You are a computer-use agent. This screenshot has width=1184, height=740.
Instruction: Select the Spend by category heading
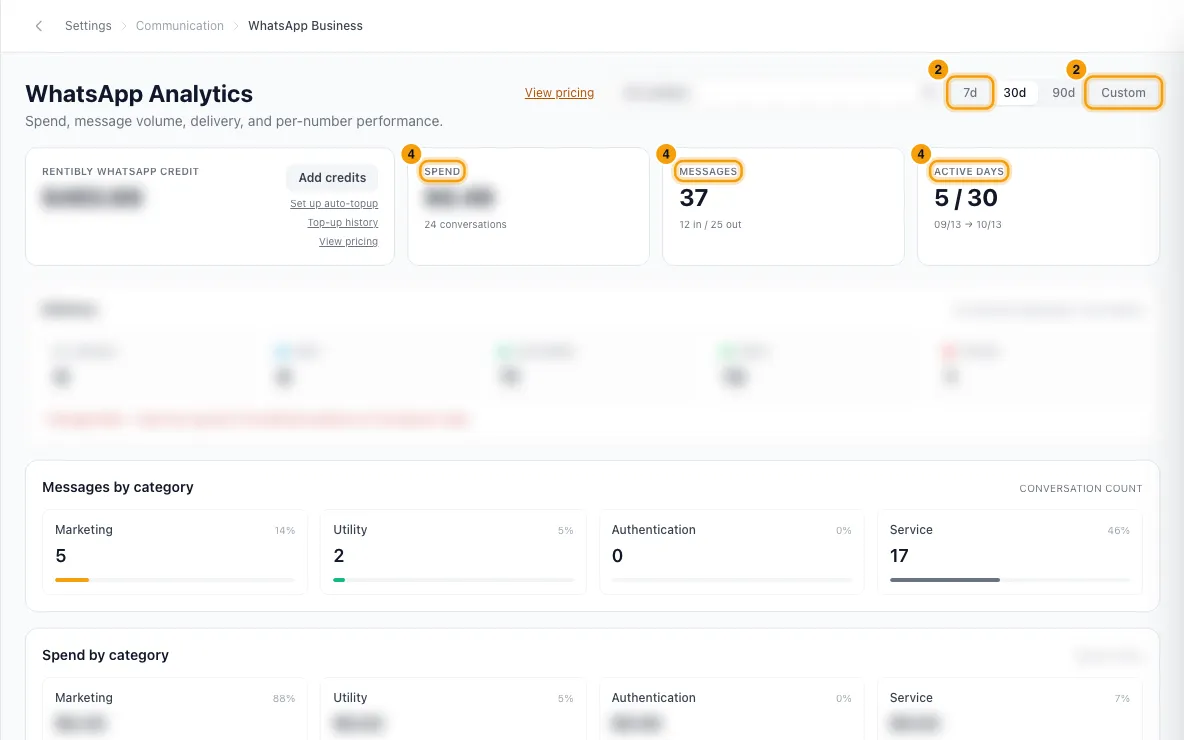tap(106, 655)
